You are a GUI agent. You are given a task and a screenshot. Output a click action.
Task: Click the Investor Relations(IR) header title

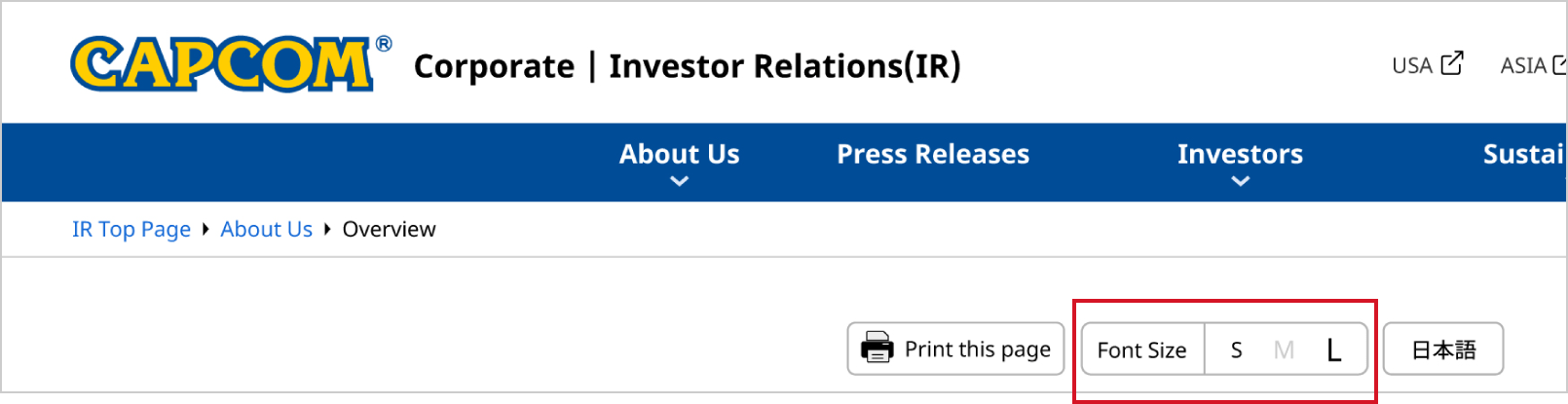[x=784, y=66]
